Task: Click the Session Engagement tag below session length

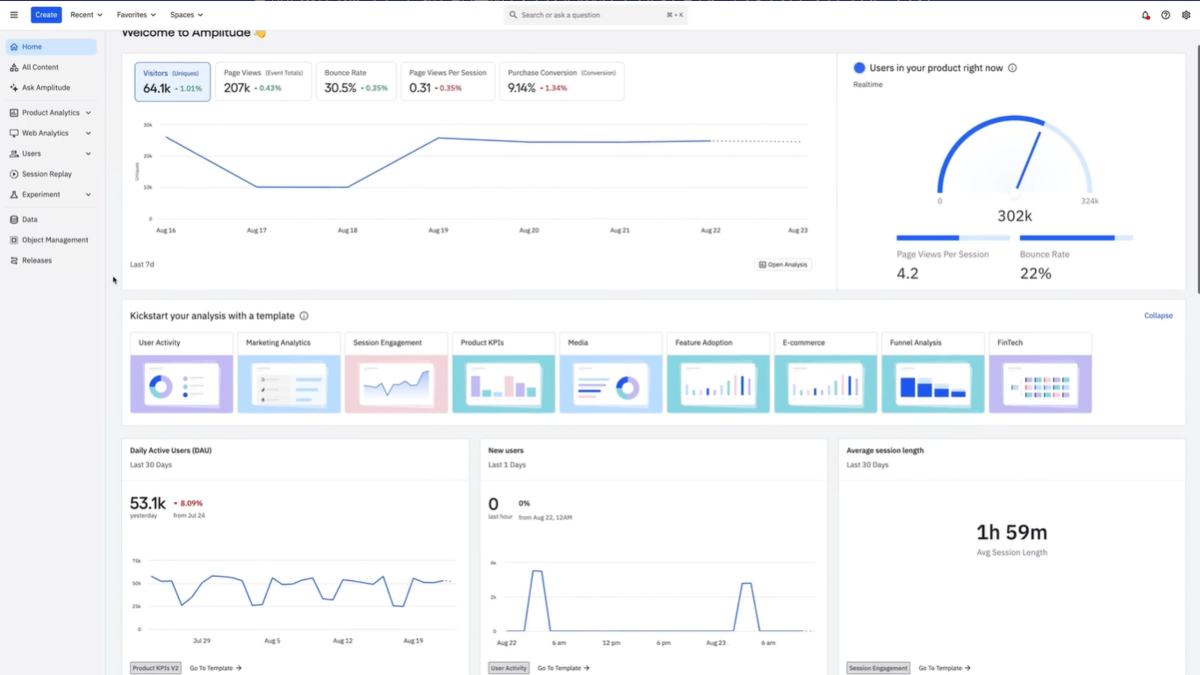Action: click(879, 668)
